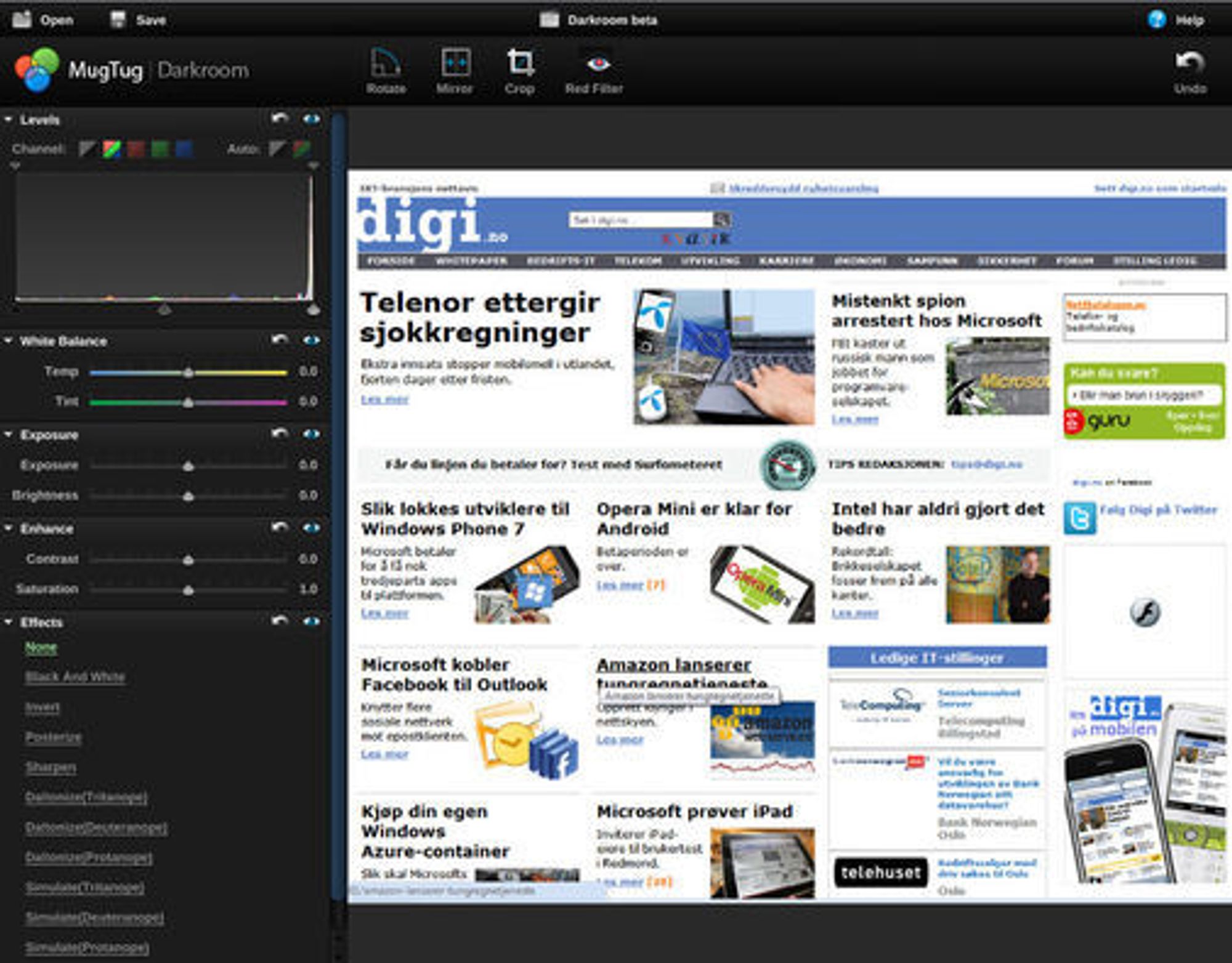Screen dimensions: 1232x963
Task: Click the Brightness slider handle
Action: point(188,496)
